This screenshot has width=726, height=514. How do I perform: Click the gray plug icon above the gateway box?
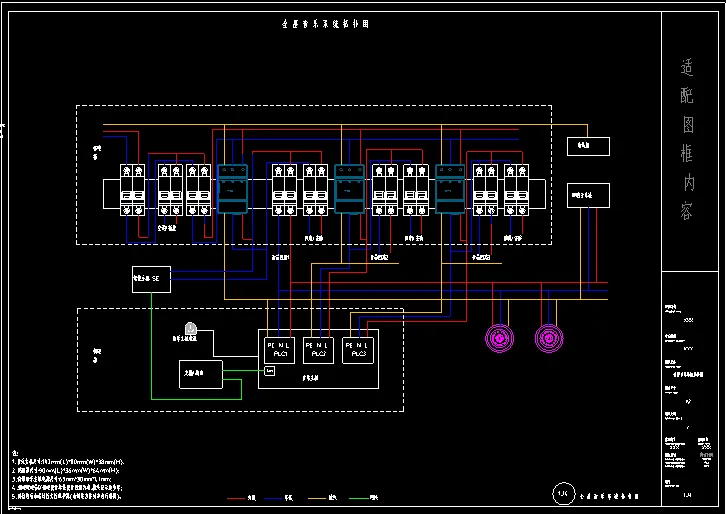click(x=191, y=329)
